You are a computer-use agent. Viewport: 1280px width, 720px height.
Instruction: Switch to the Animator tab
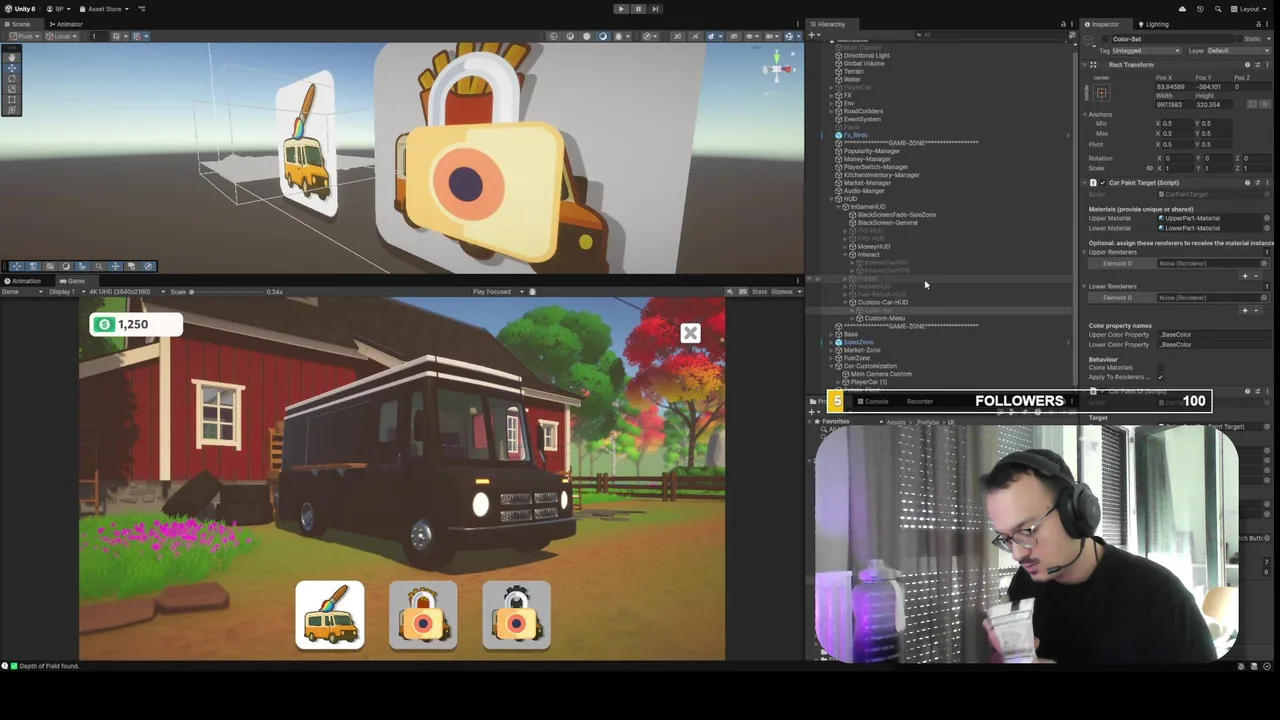pyautogui.click(x=66, y=24)
